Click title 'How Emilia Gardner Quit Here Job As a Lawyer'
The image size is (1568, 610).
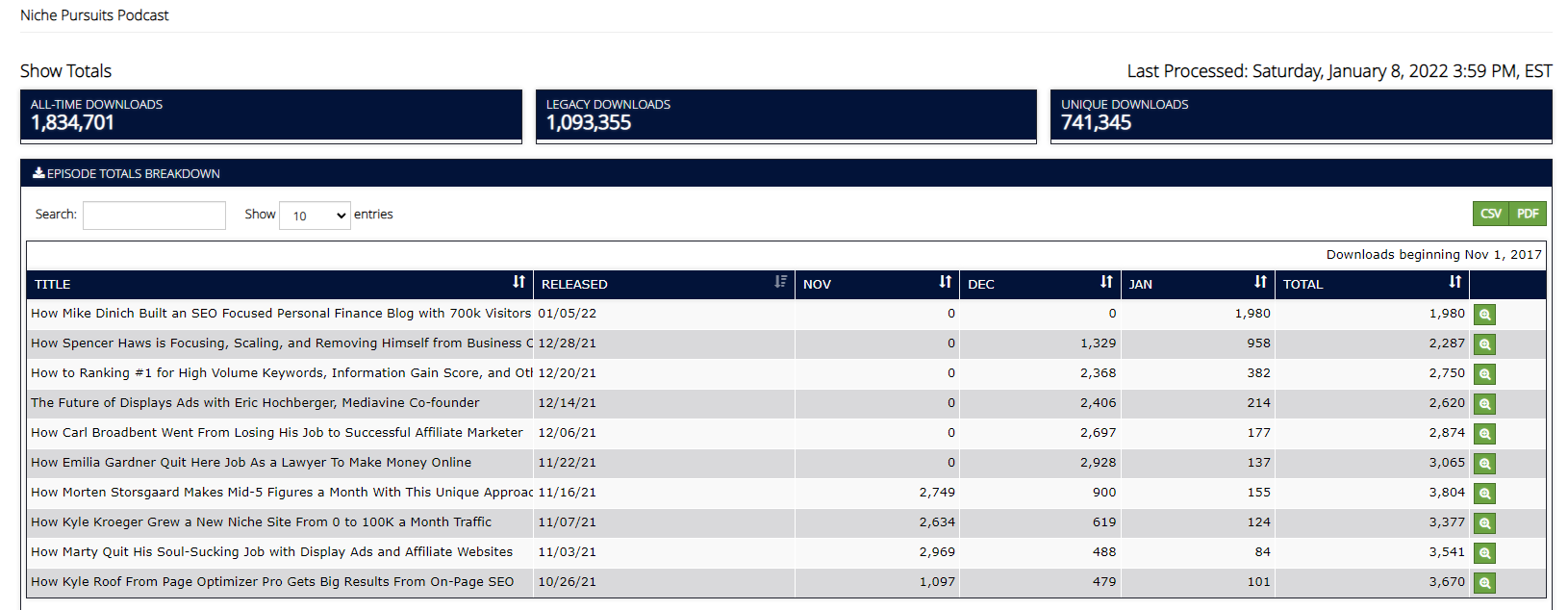coord(251,462)
